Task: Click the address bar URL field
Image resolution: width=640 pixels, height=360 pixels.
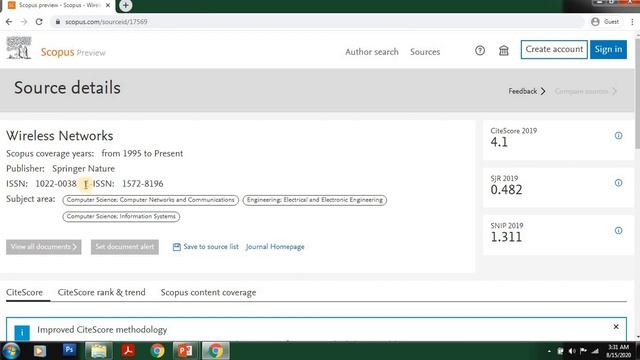Action: (x=318, y=22)
